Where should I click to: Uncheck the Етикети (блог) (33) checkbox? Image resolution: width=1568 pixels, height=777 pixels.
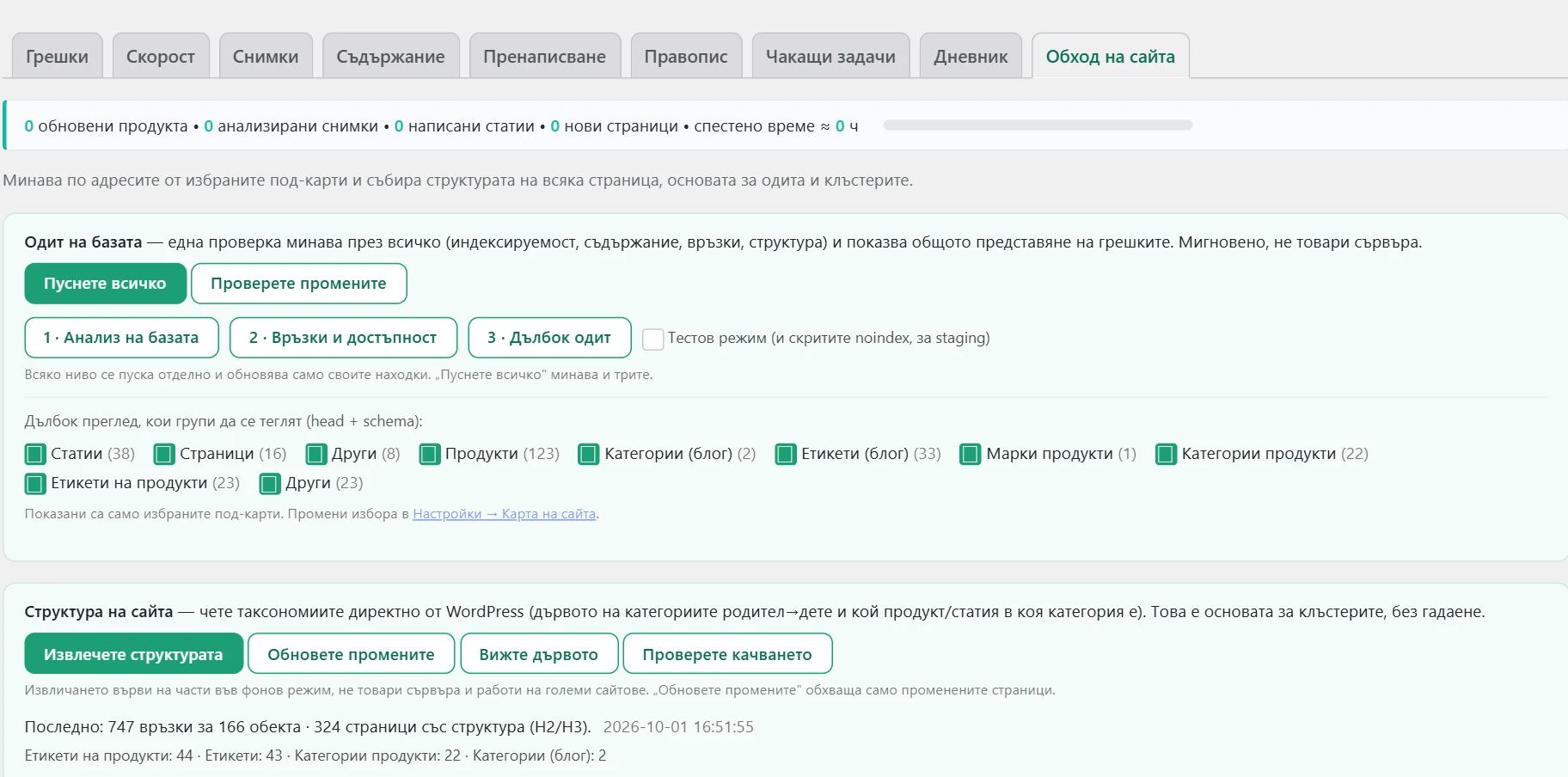tap(786, 454)
